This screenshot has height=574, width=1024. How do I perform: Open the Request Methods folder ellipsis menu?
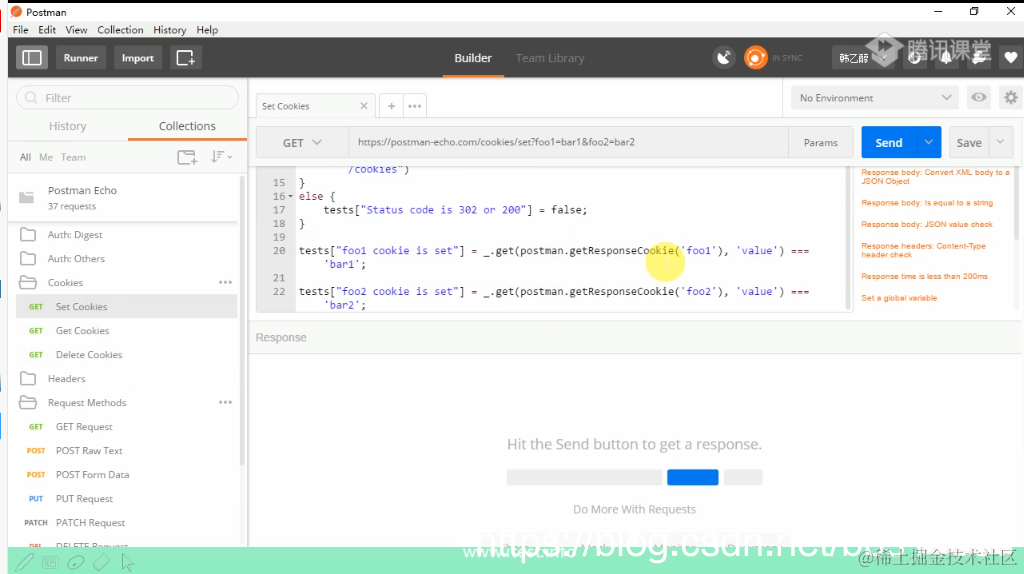tap(225, 402)
